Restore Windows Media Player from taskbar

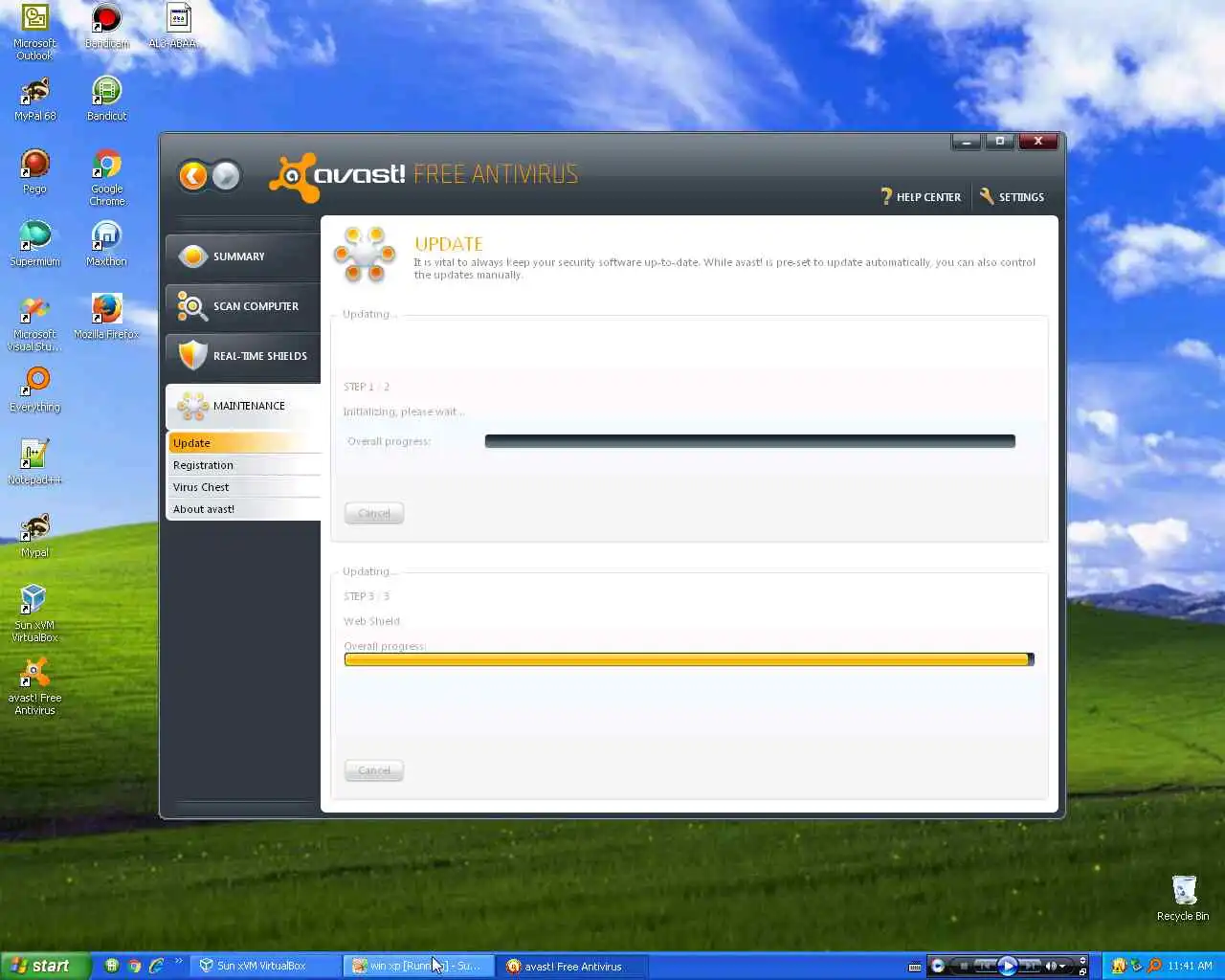[1082, 972]
